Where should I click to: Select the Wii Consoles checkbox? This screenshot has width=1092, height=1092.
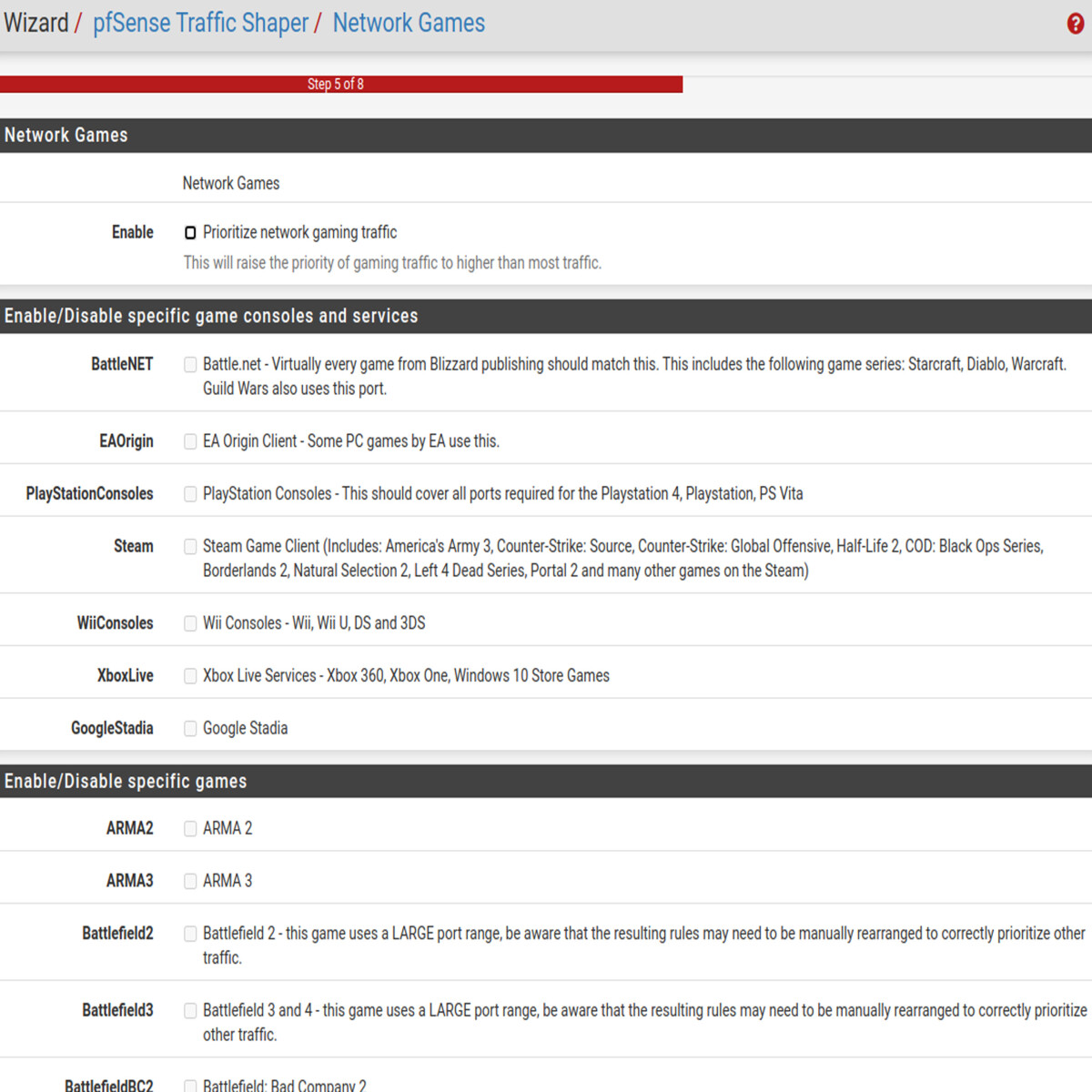pyautogui.click(x=190, y=623)
